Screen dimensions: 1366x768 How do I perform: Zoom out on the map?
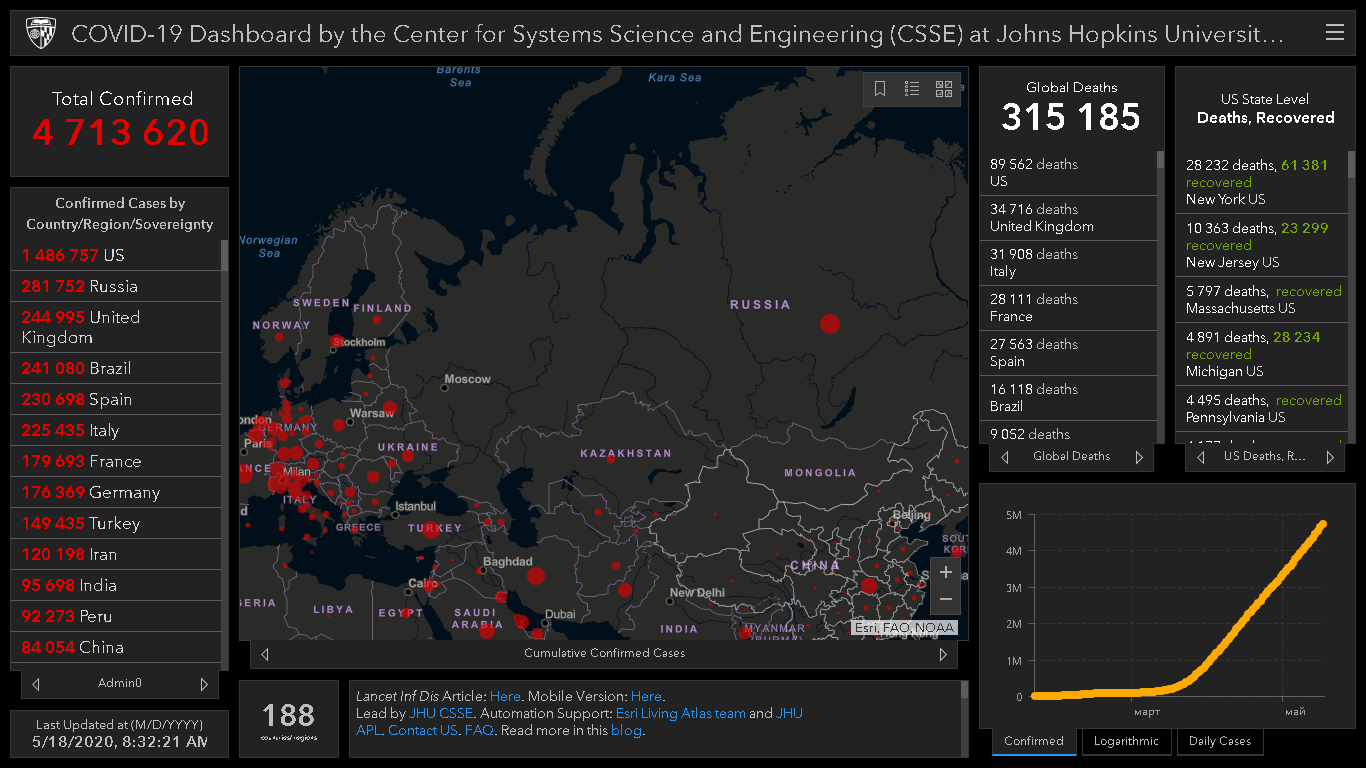click(x=946, y=600)
